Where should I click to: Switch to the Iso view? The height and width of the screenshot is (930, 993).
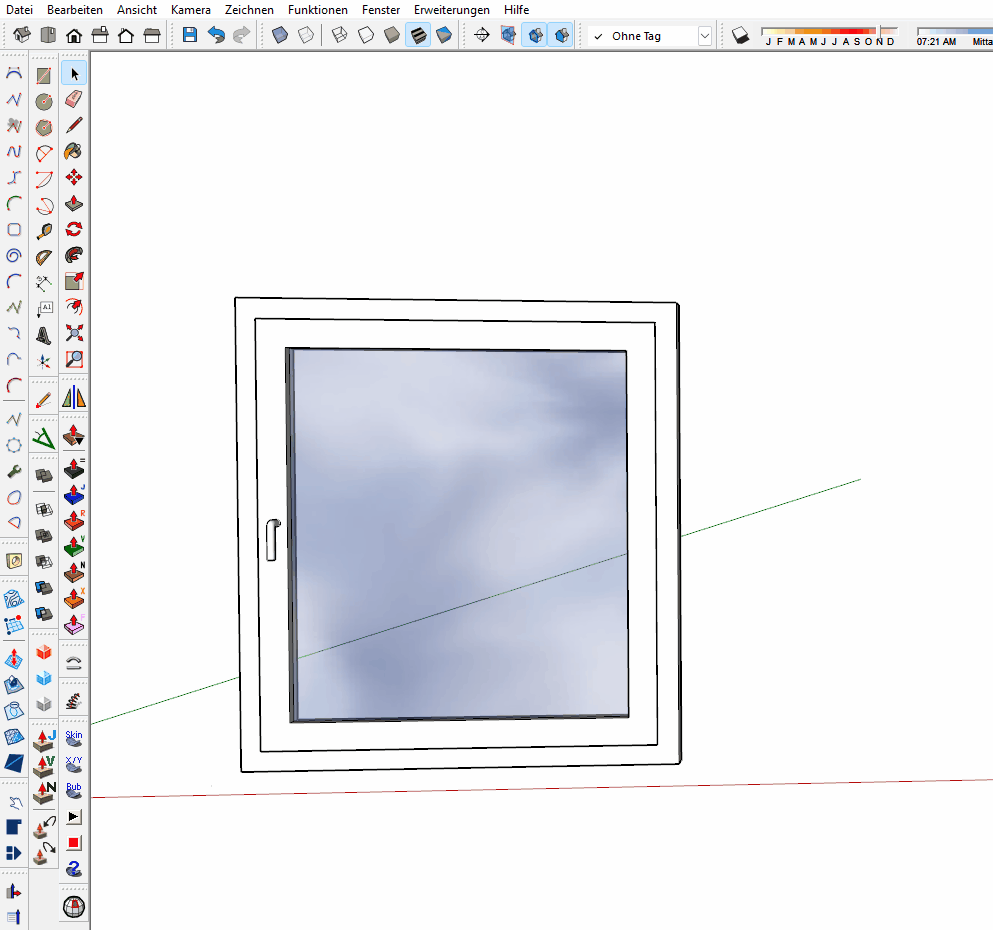(x=22, y=35)
